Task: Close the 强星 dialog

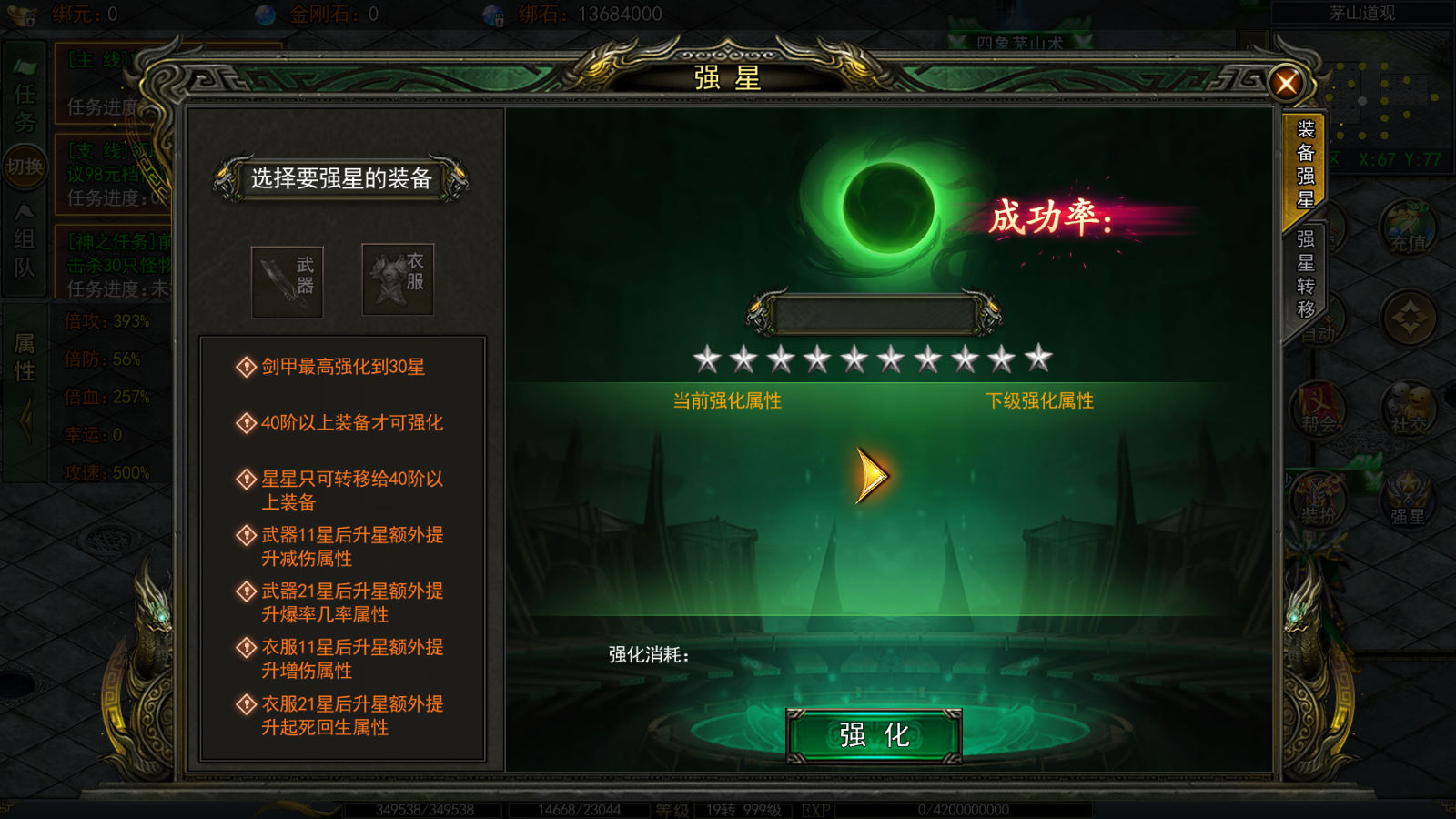Action: click(1286, 84)
